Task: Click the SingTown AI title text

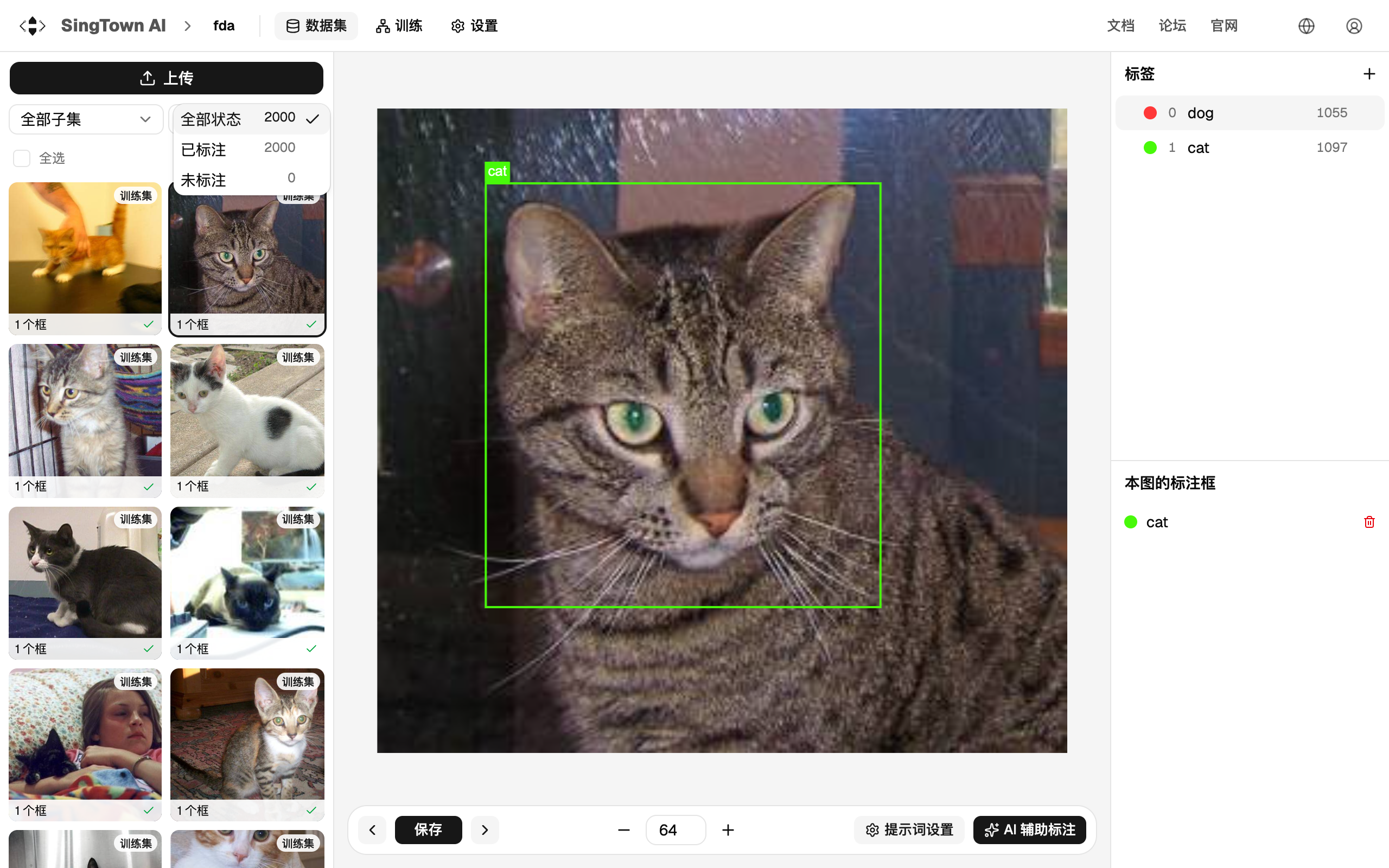Action: point(113,26)
